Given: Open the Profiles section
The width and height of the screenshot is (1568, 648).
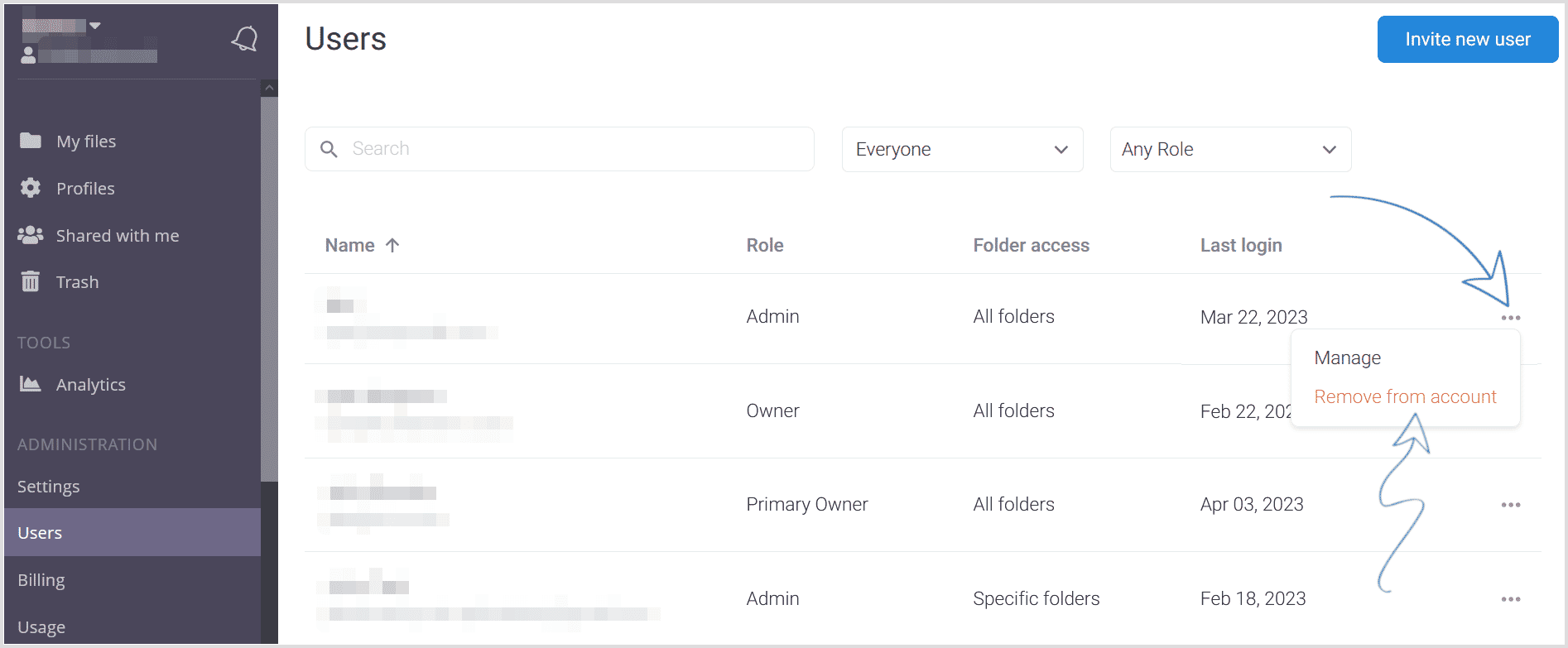Looking at the screenshot, I should [x=85, y=189].
